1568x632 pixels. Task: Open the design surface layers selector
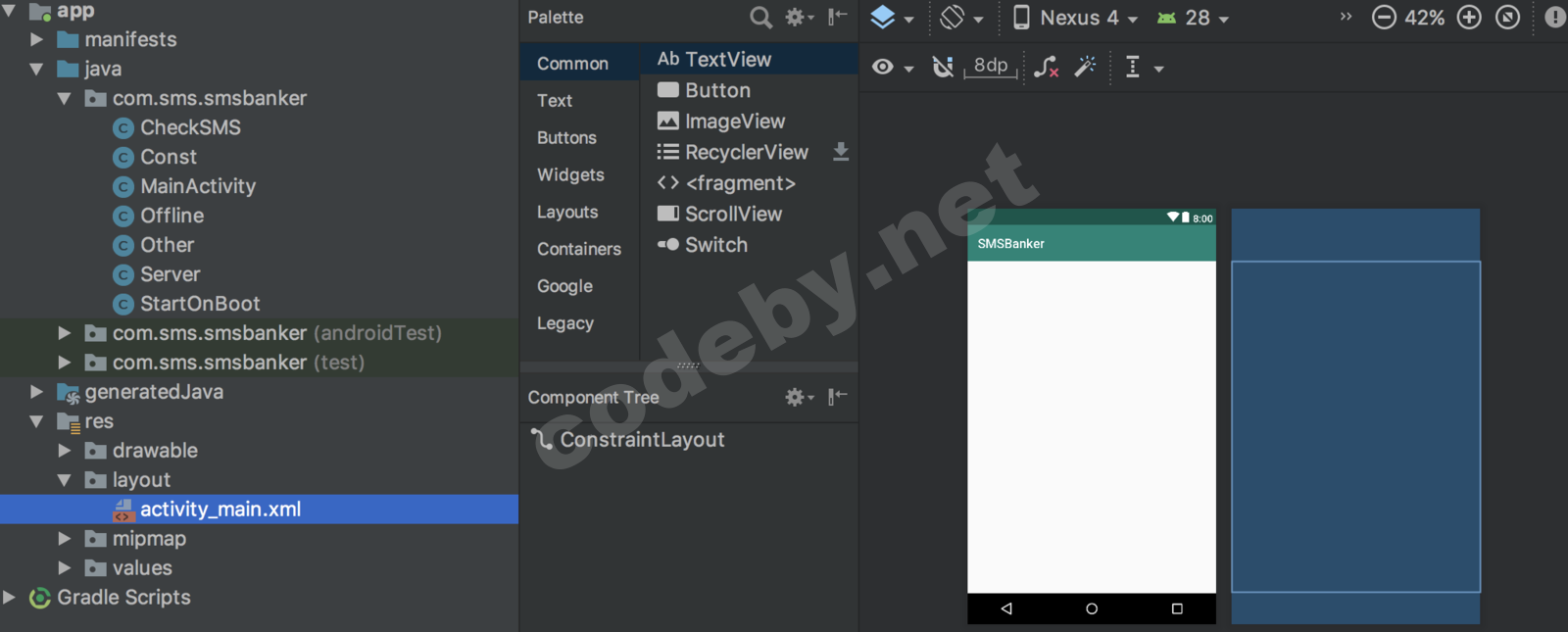coord(892,18)
